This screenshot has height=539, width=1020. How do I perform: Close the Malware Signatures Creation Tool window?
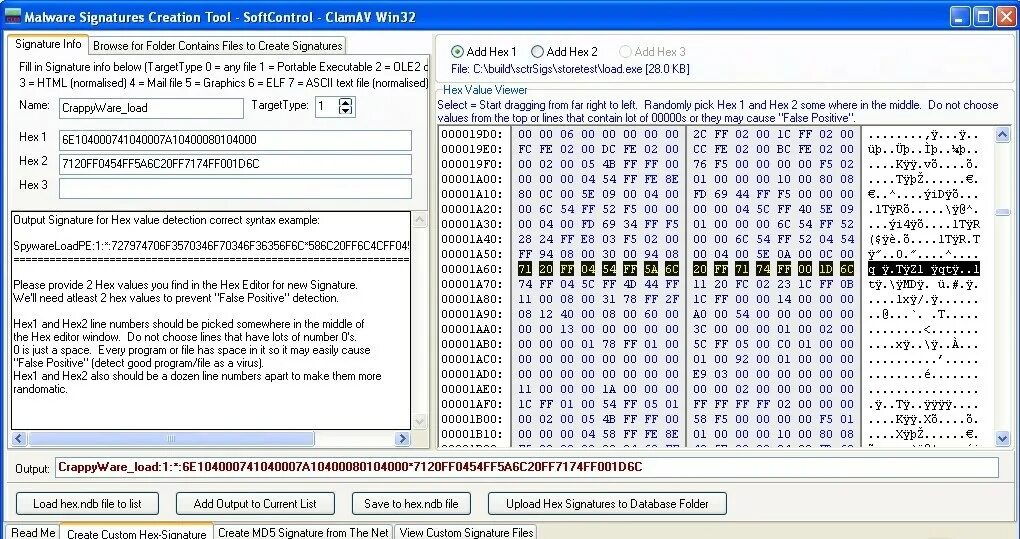point(1006,17)
